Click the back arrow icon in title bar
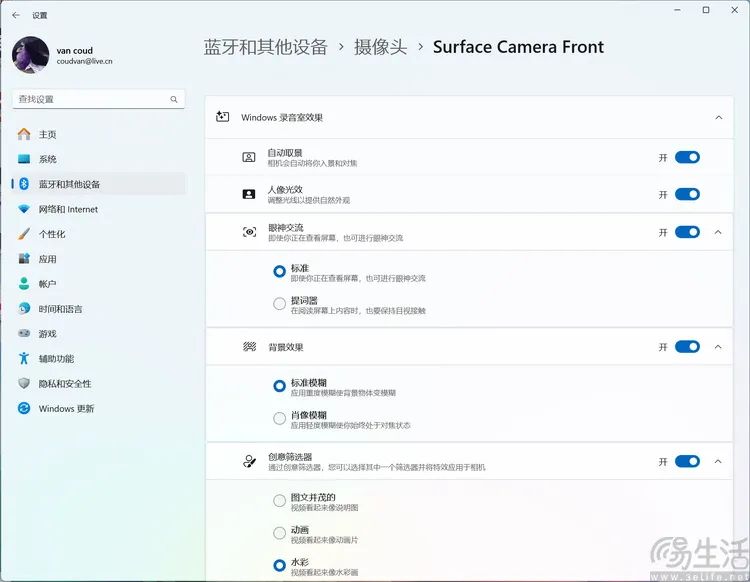This screenshot has height=582, width=750. coord(15,15)
